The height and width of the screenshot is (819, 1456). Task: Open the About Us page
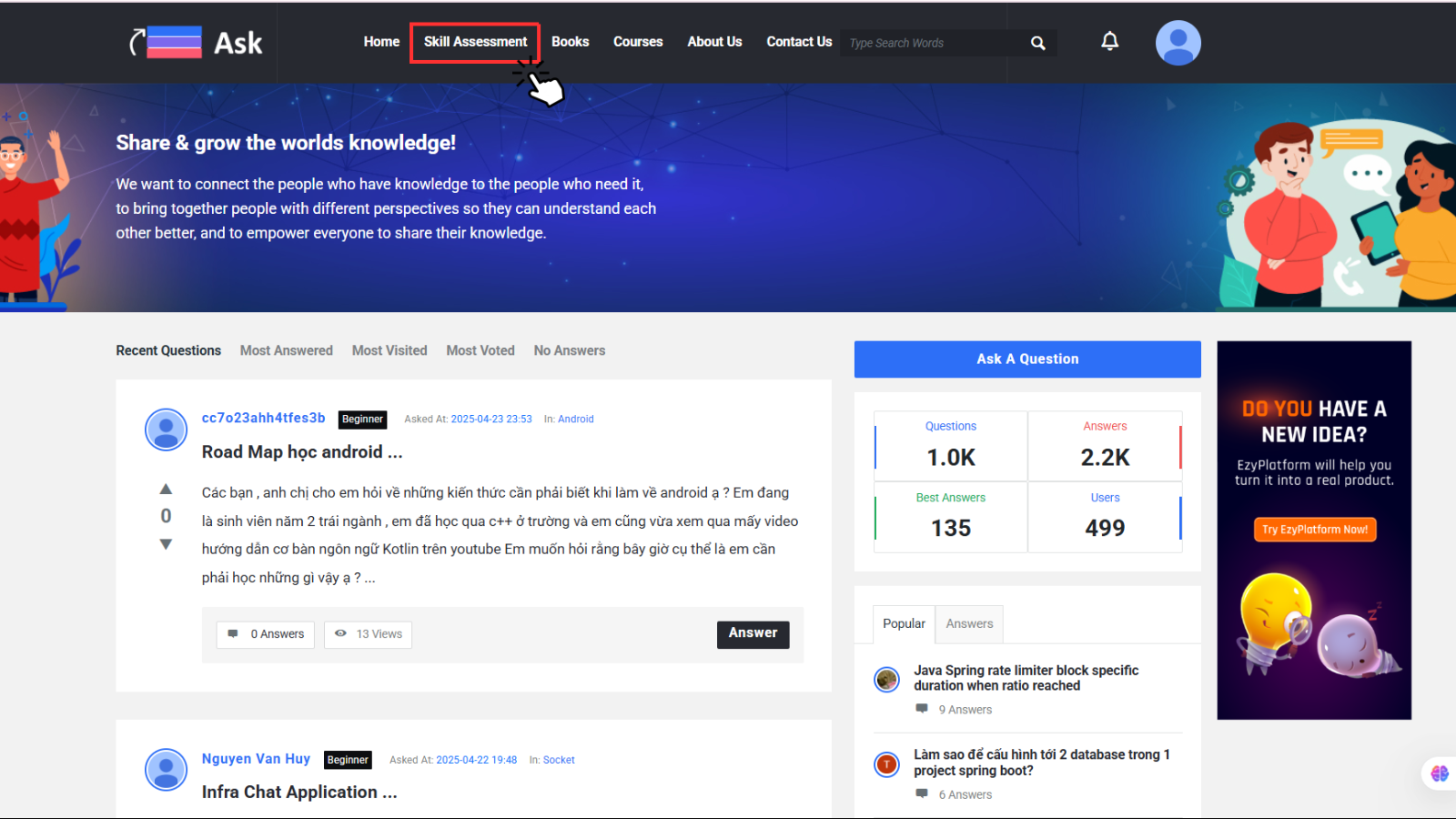(714, 42)
